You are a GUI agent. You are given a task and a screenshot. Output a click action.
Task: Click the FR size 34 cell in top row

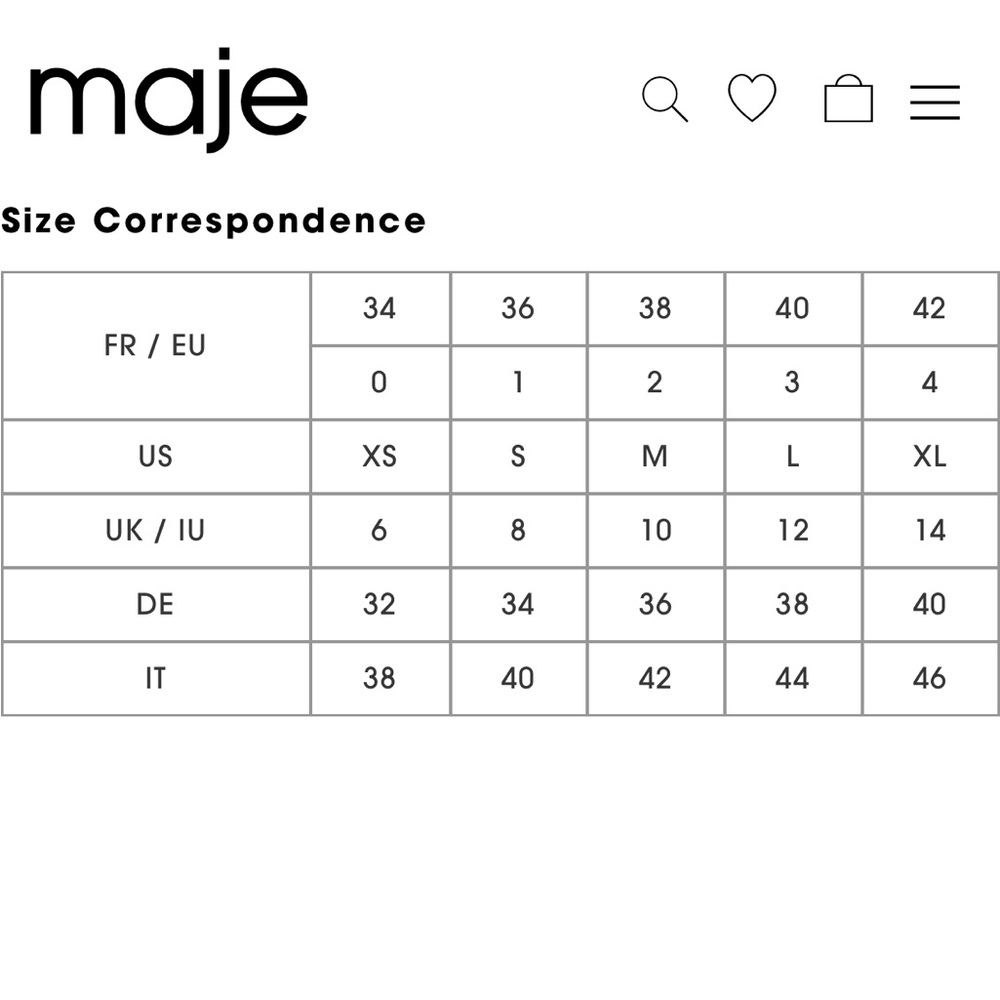[x=379, y=309]
